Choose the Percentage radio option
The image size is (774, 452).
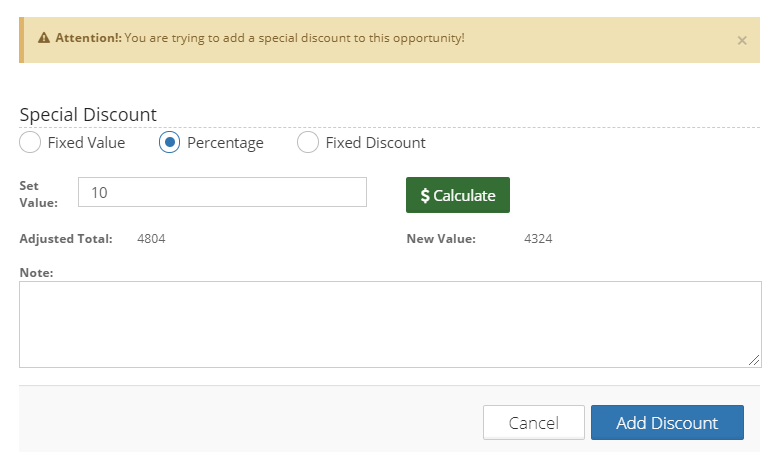click(x=169, y=143)
